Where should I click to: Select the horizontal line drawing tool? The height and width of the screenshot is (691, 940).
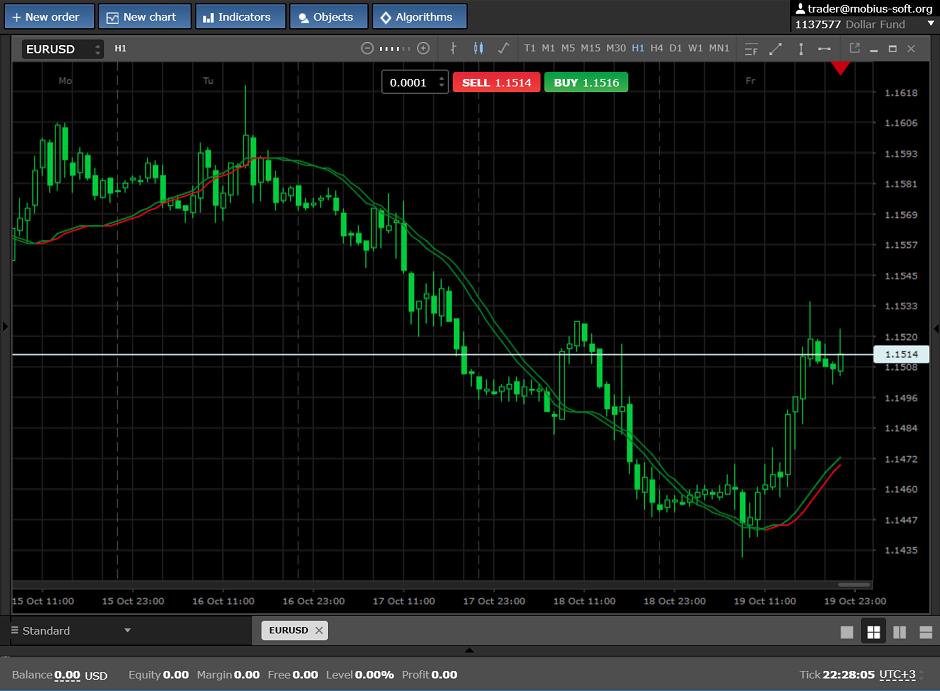point(824,49)
